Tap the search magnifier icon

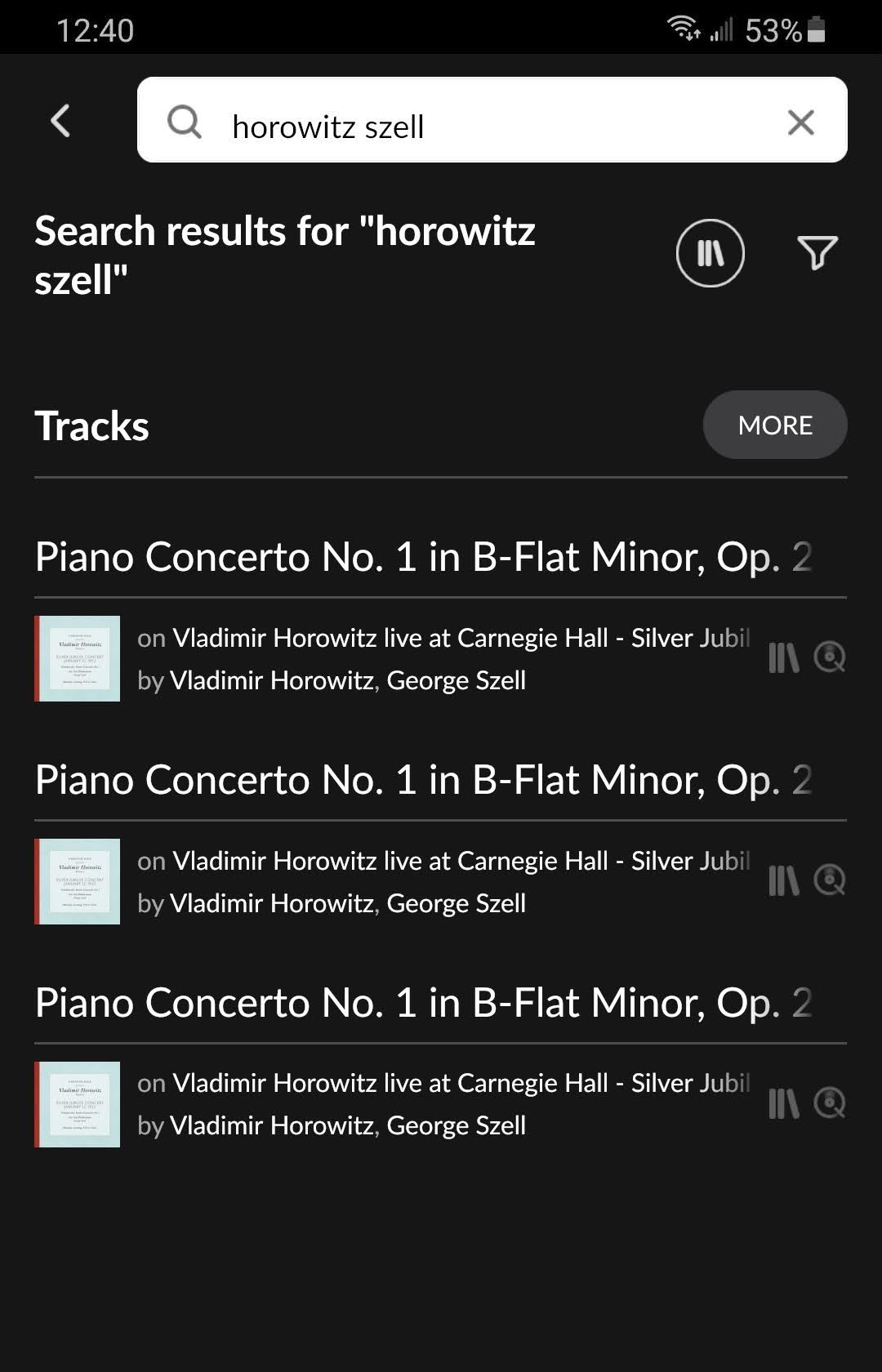pyautogui.click(x=185, y=122)
